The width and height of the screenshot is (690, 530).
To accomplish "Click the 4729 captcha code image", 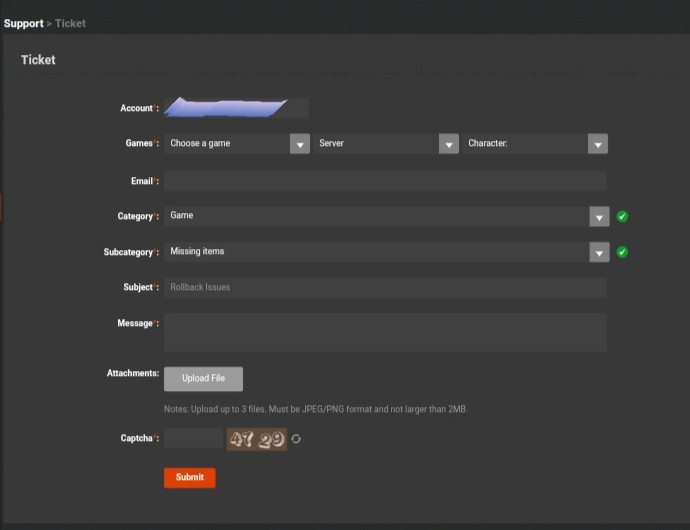I will pos(257,439).
